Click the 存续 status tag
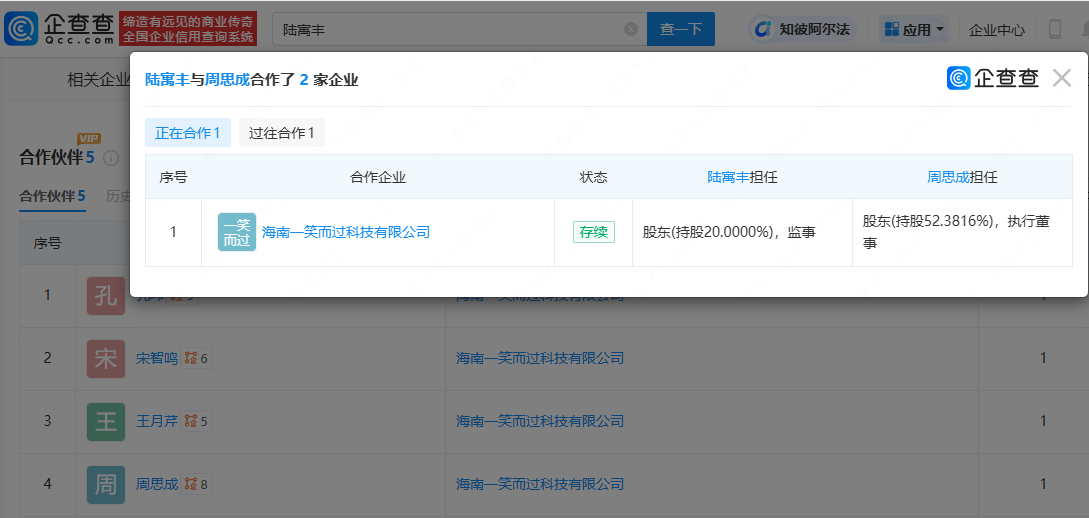The image size is (1089, 518). point(593,232)
